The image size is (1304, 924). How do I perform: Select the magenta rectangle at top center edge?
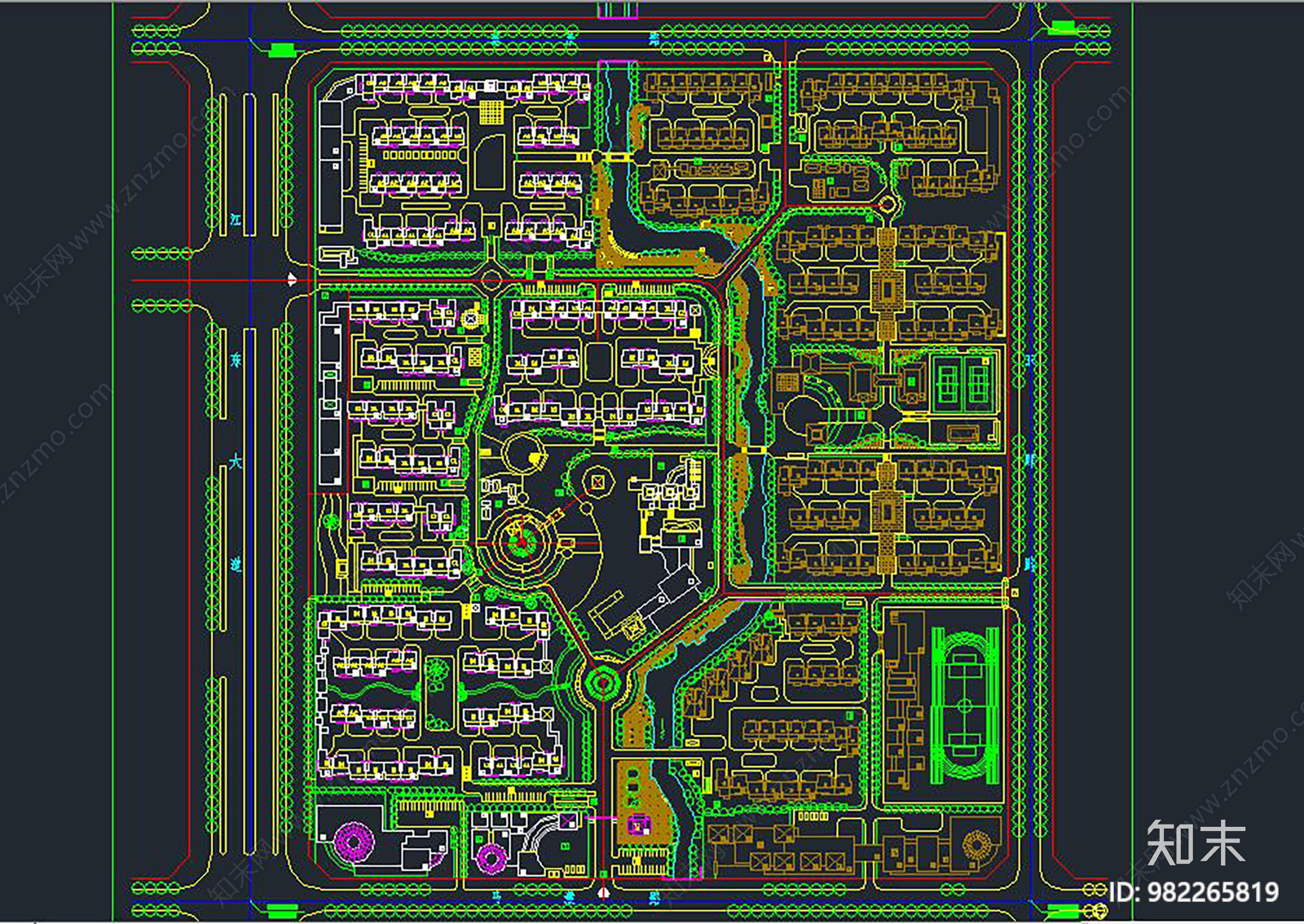pyautogui.click(x=617, y=10)
